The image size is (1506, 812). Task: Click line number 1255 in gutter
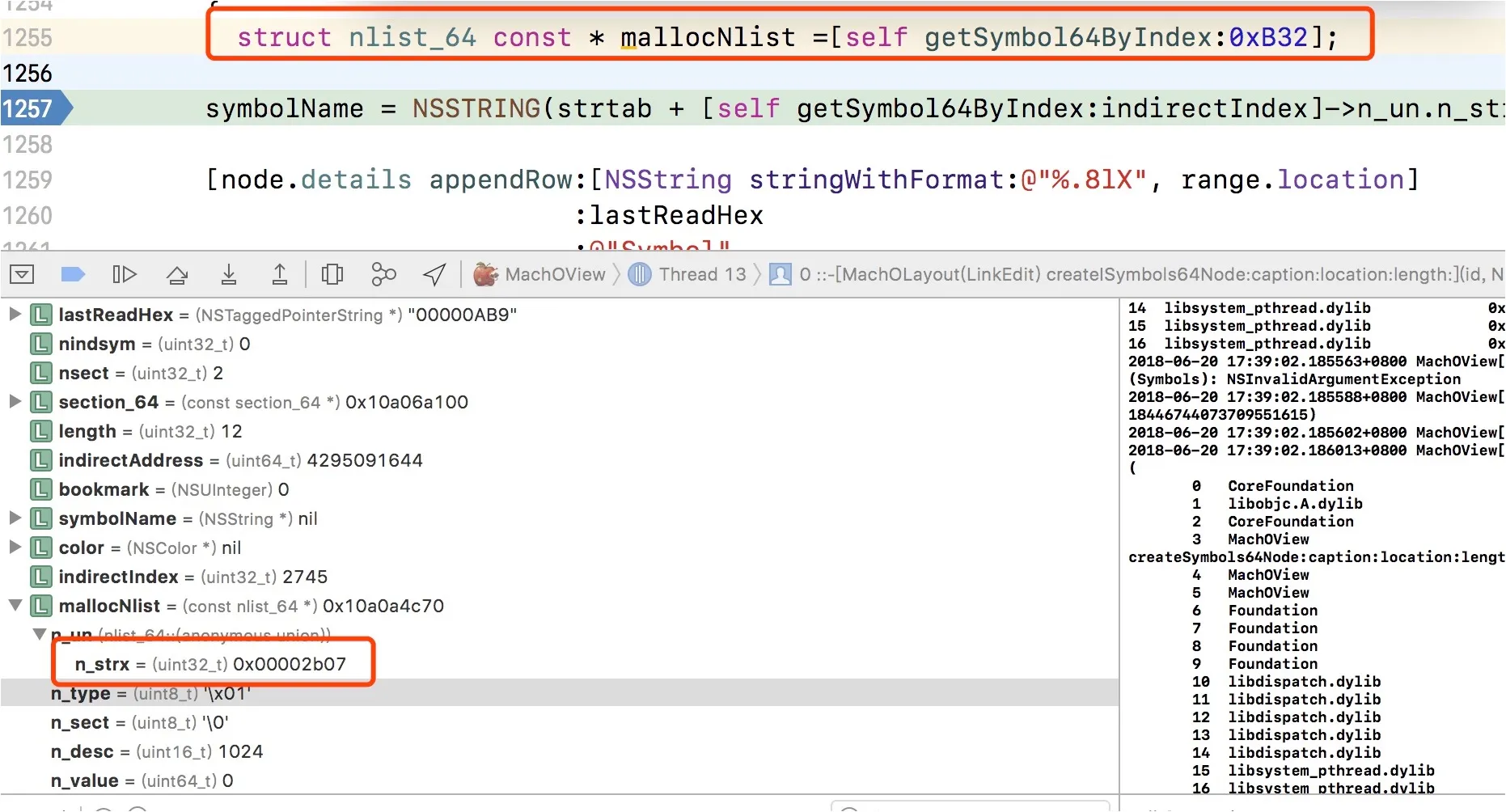click(27, 37)
